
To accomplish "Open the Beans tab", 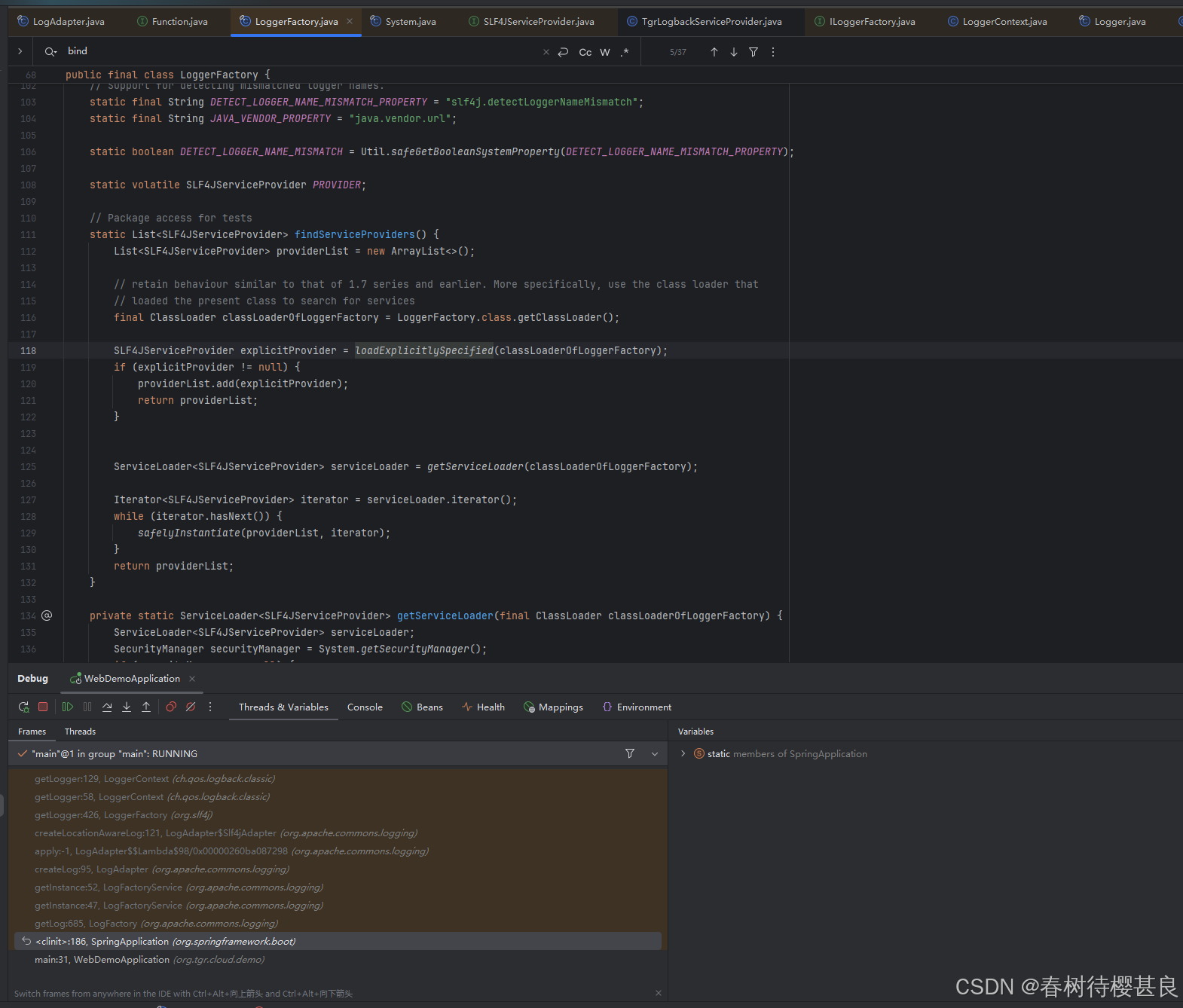I will (422, 707).
